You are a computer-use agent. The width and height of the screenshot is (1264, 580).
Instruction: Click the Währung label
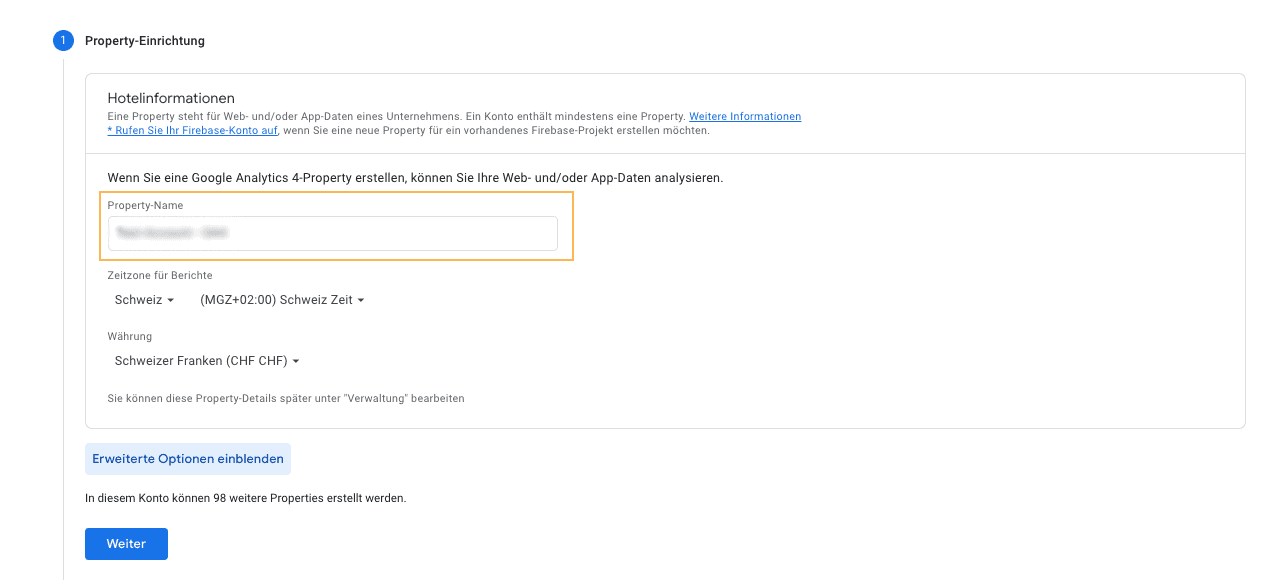pyautogui.click(x=130, y=336)
